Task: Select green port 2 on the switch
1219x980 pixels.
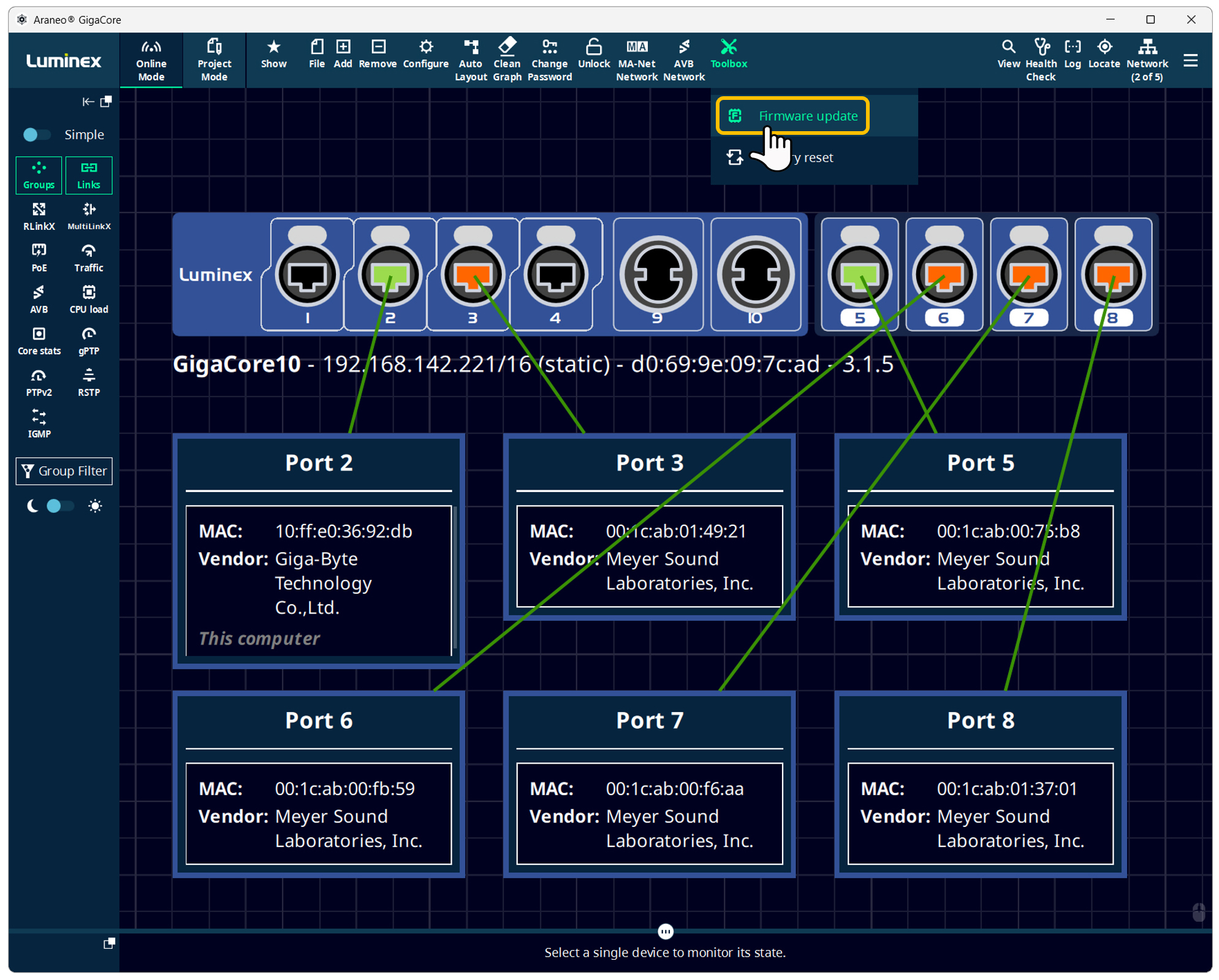Action: 390,275
